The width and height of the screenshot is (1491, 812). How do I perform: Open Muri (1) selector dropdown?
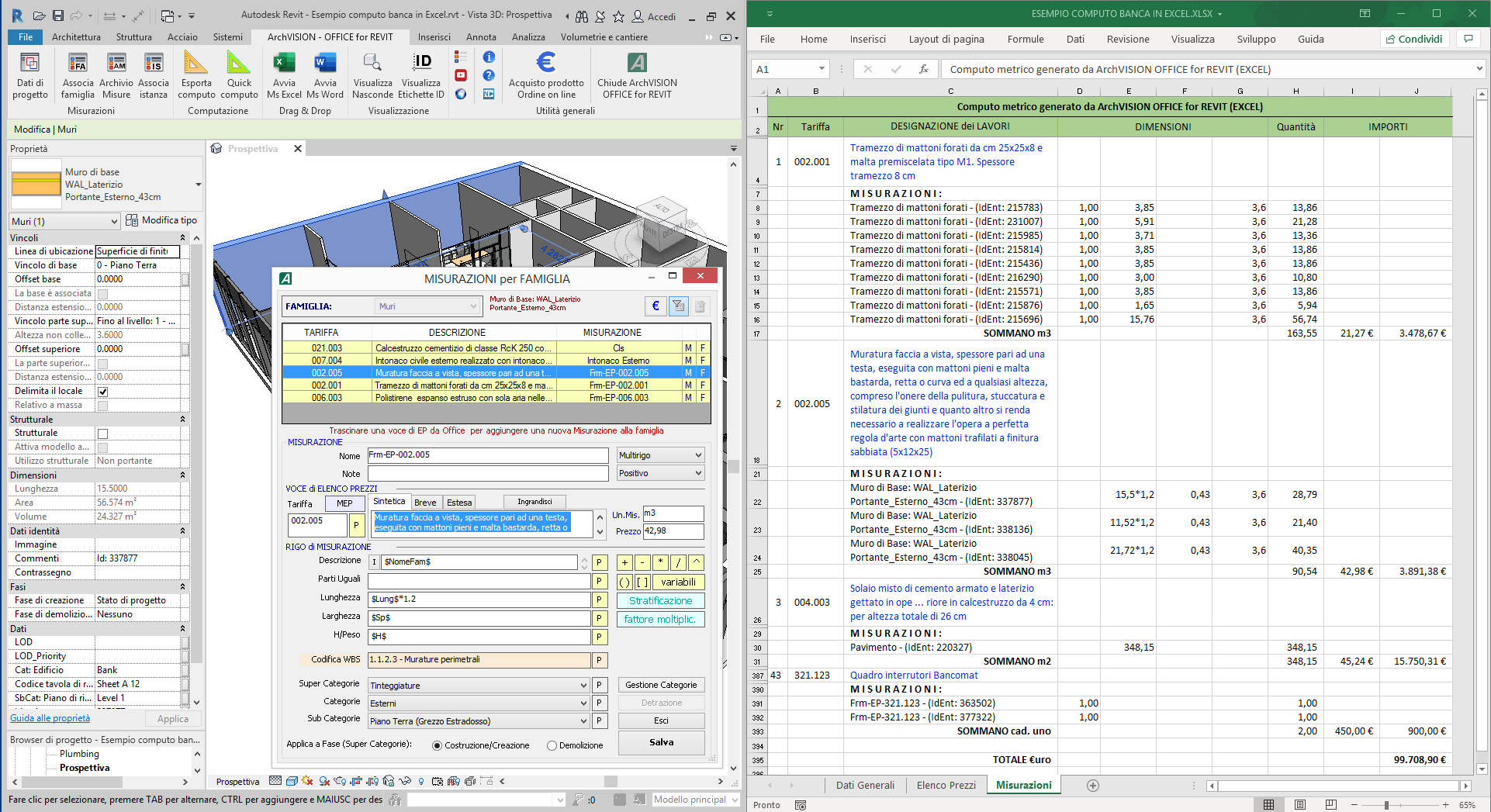[x=64, y=221]
